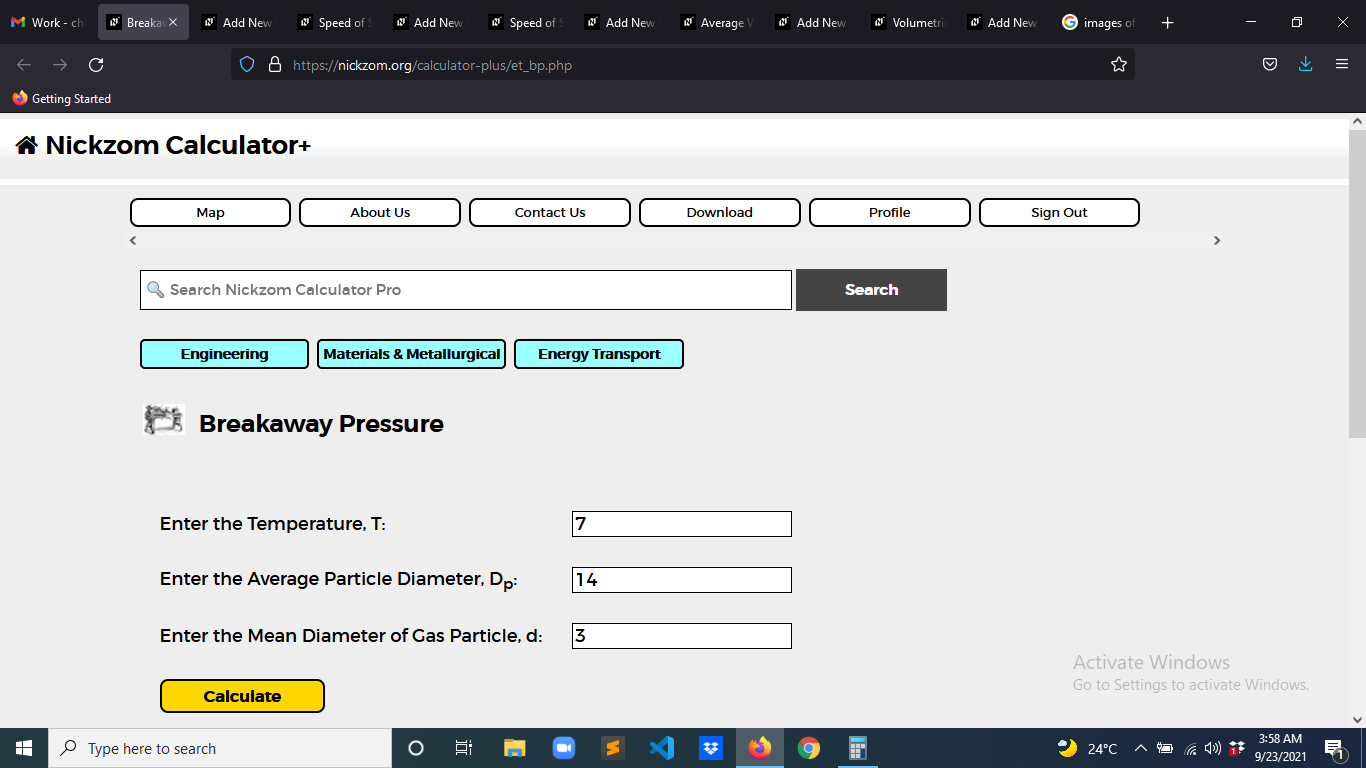1366x768 pixels.
Task: Open a new browser tab
Action: [x=1167, y=22]
